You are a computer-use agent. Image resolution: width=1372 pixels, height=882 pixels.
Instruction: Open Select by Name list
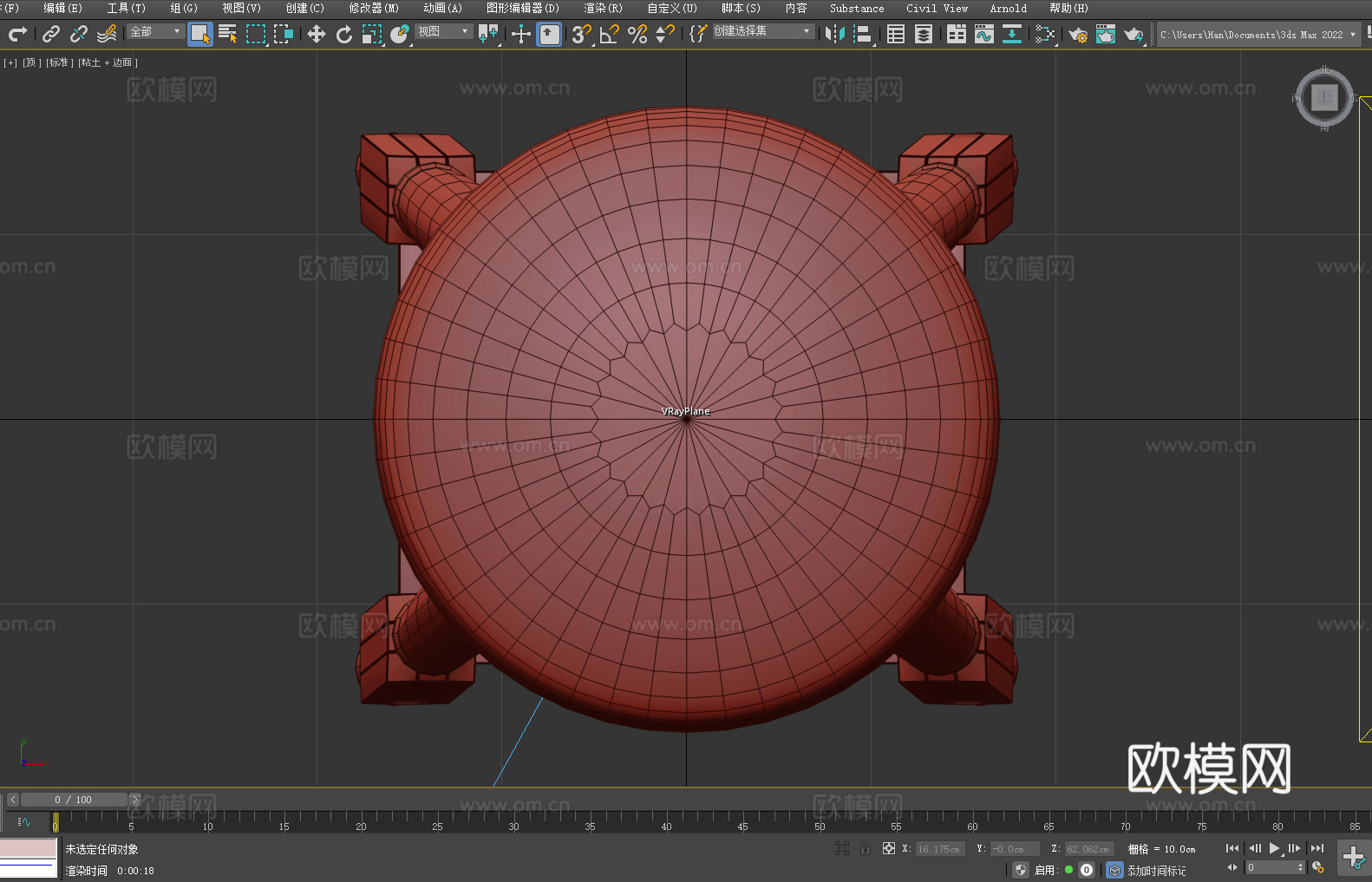228,35
